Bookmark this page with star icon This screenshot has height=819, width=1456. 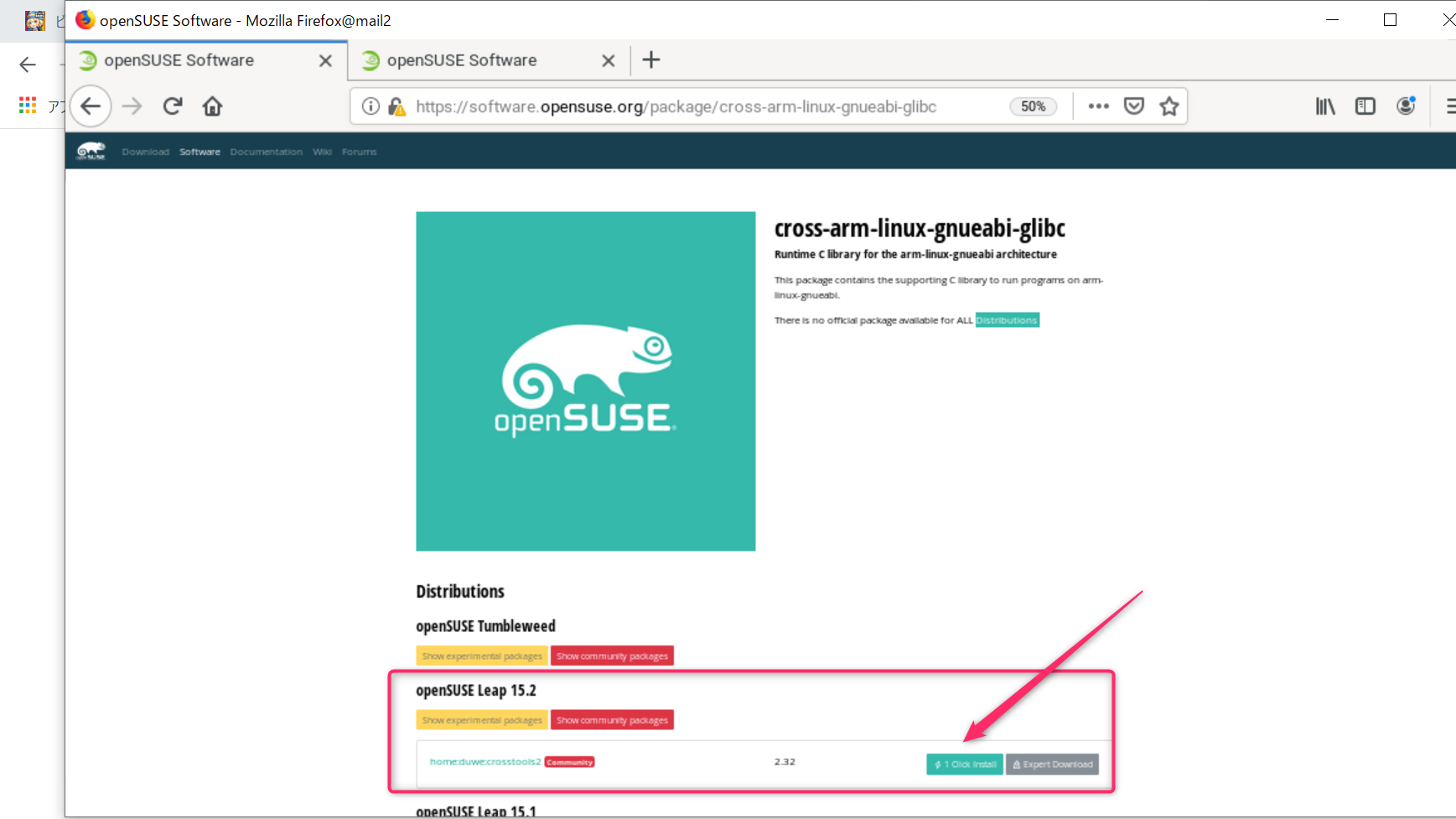point(1169,106)
